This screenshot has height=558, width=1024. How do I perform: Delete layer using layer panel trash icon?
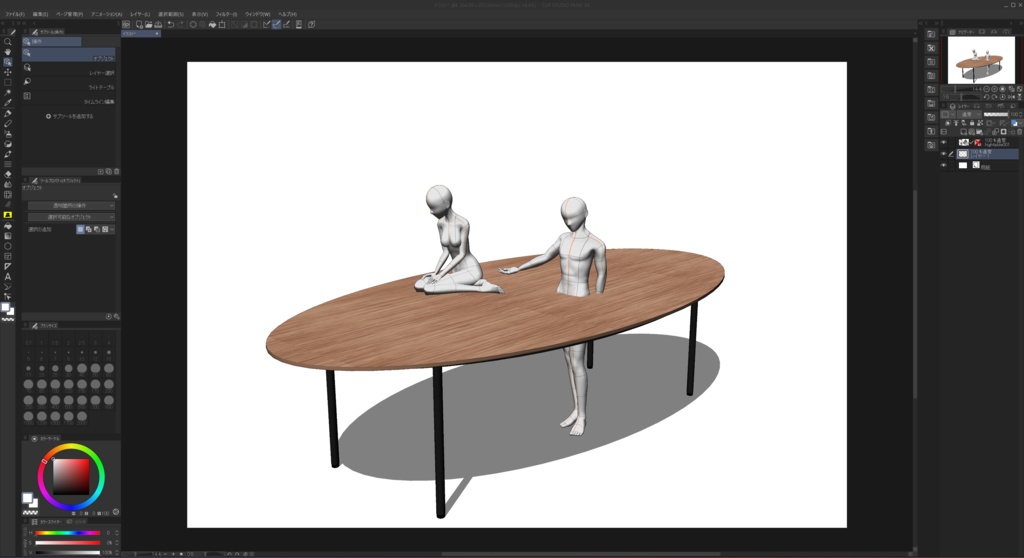(1019, 132)
